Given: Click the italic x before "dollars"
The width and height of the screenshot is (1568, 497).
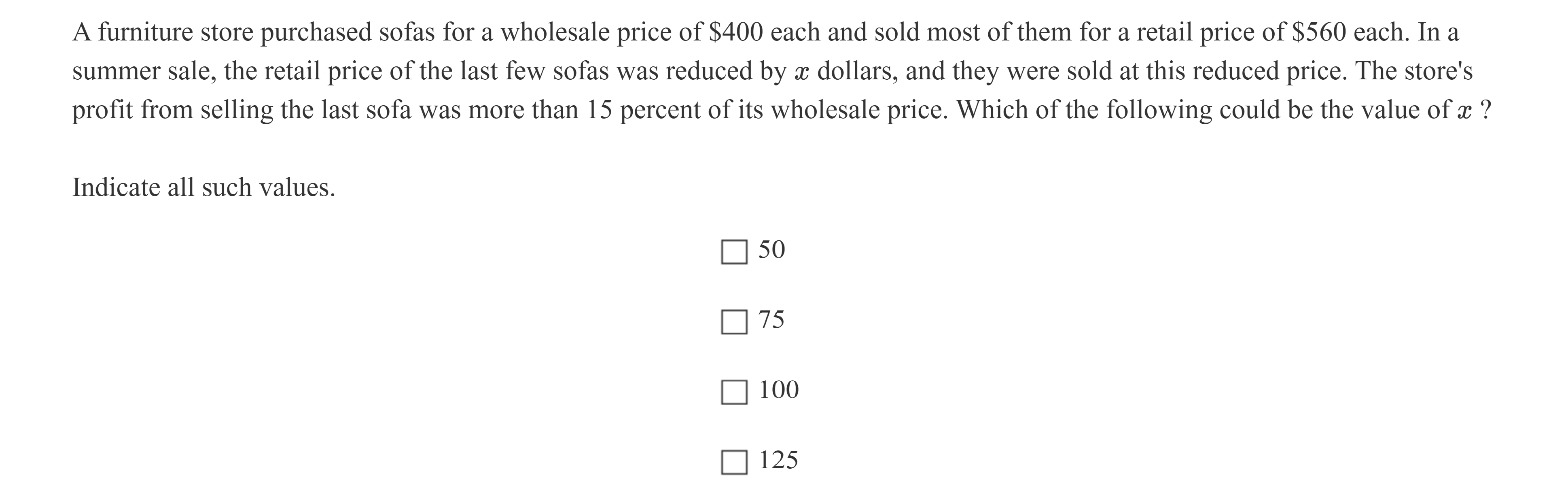Looking at the screenshot, I should coord(801,72).
